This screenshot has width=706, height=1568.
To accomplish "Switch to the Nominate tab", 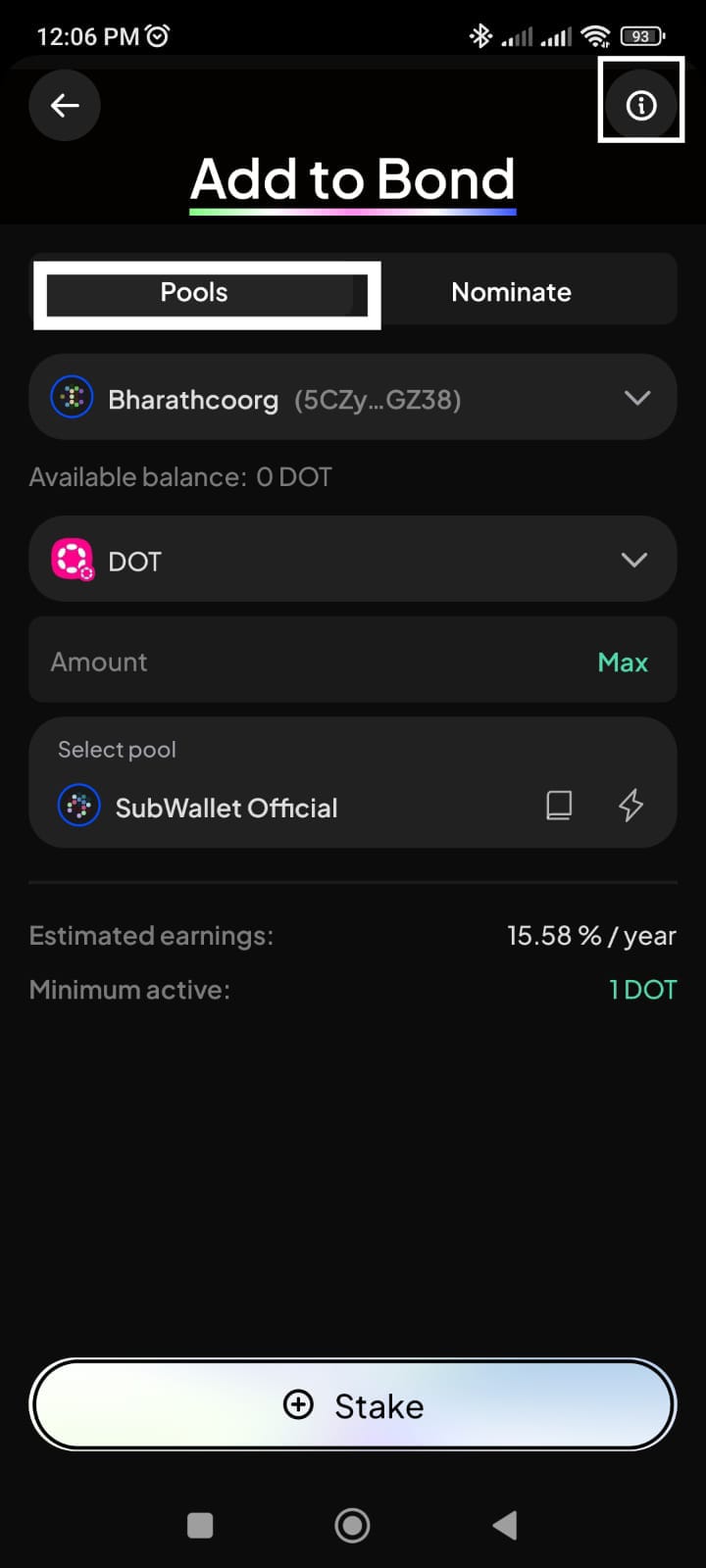I will 511,292.
